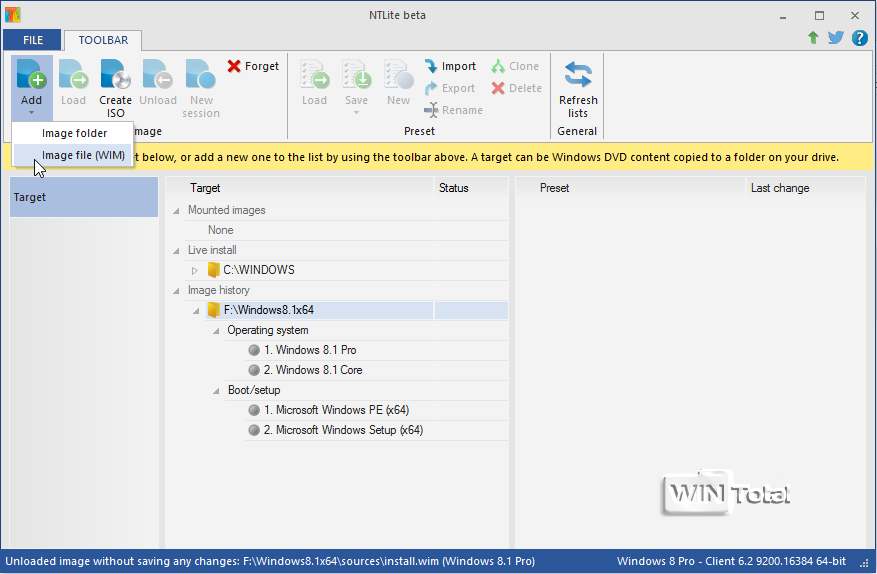
Task: Click the Preset Save icon
Action: [x=356, y=74]
